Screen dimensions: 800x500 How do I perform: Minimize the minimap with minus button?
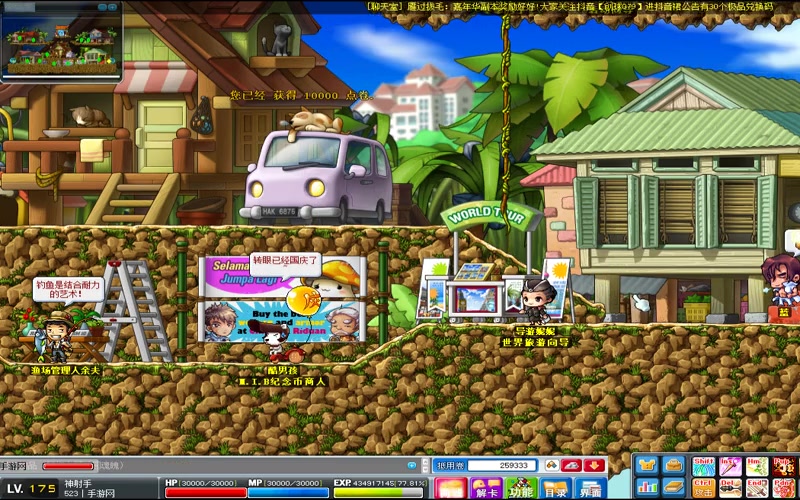[104, 7]
